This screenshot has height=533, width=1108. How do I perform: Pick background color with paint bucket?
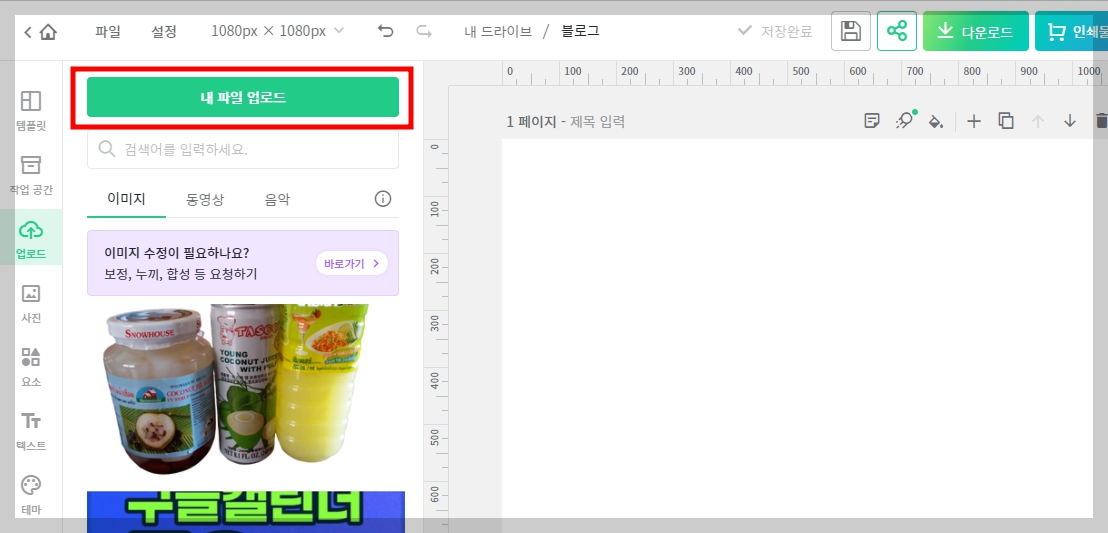936,121
